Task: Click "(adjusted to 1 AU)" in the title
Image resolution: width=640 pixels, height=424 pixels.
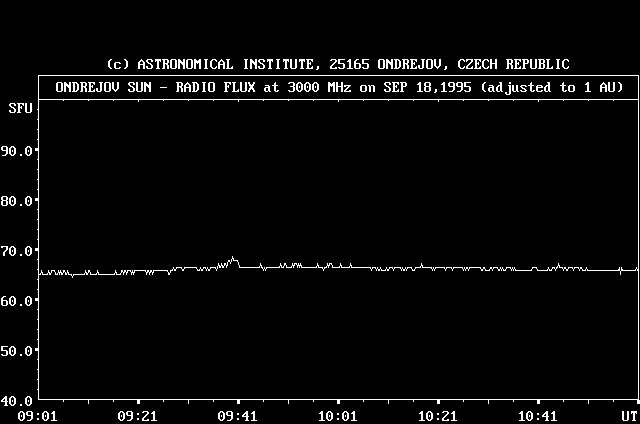Action: pyautogui.click(x=552, y=87)
